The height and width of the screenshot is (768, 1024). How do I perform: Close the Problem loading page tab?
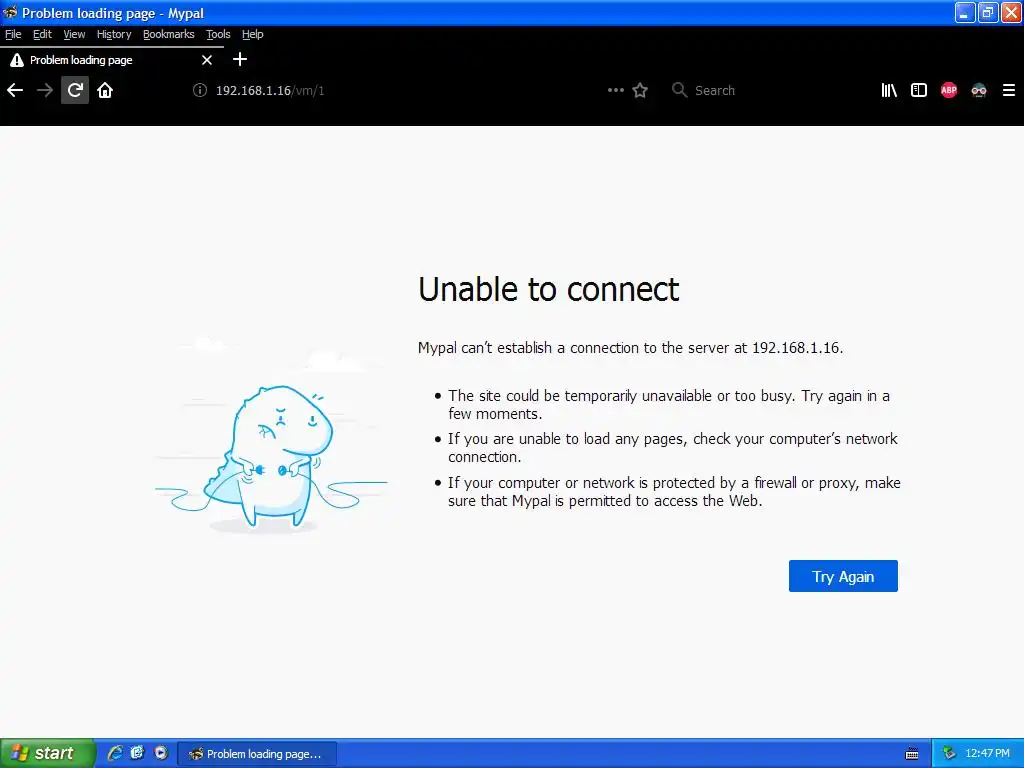207,60
